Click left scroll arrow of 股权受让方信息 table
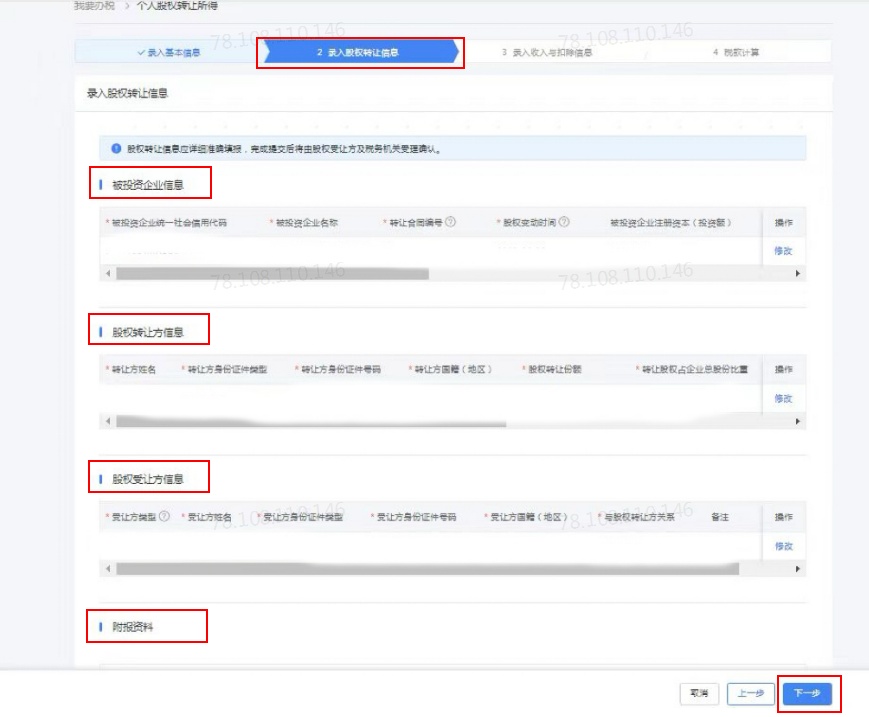Viewport: 869px width, 717px height. (x=108, y=569)
